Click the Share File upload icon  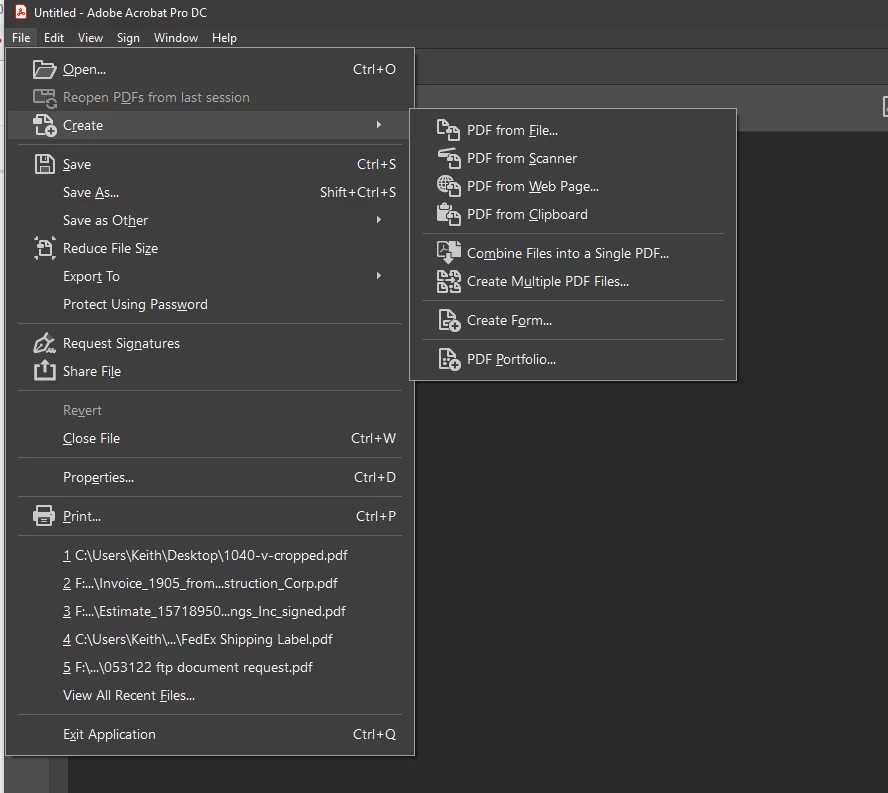44,370
